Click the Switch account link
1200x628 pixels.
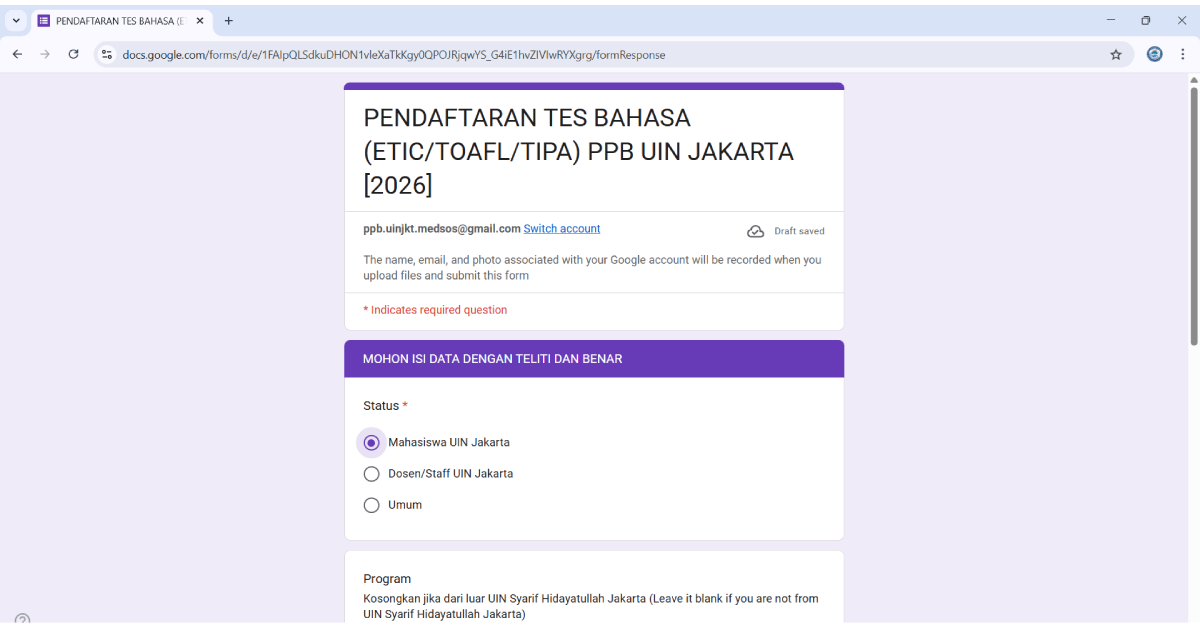(561, 228)
